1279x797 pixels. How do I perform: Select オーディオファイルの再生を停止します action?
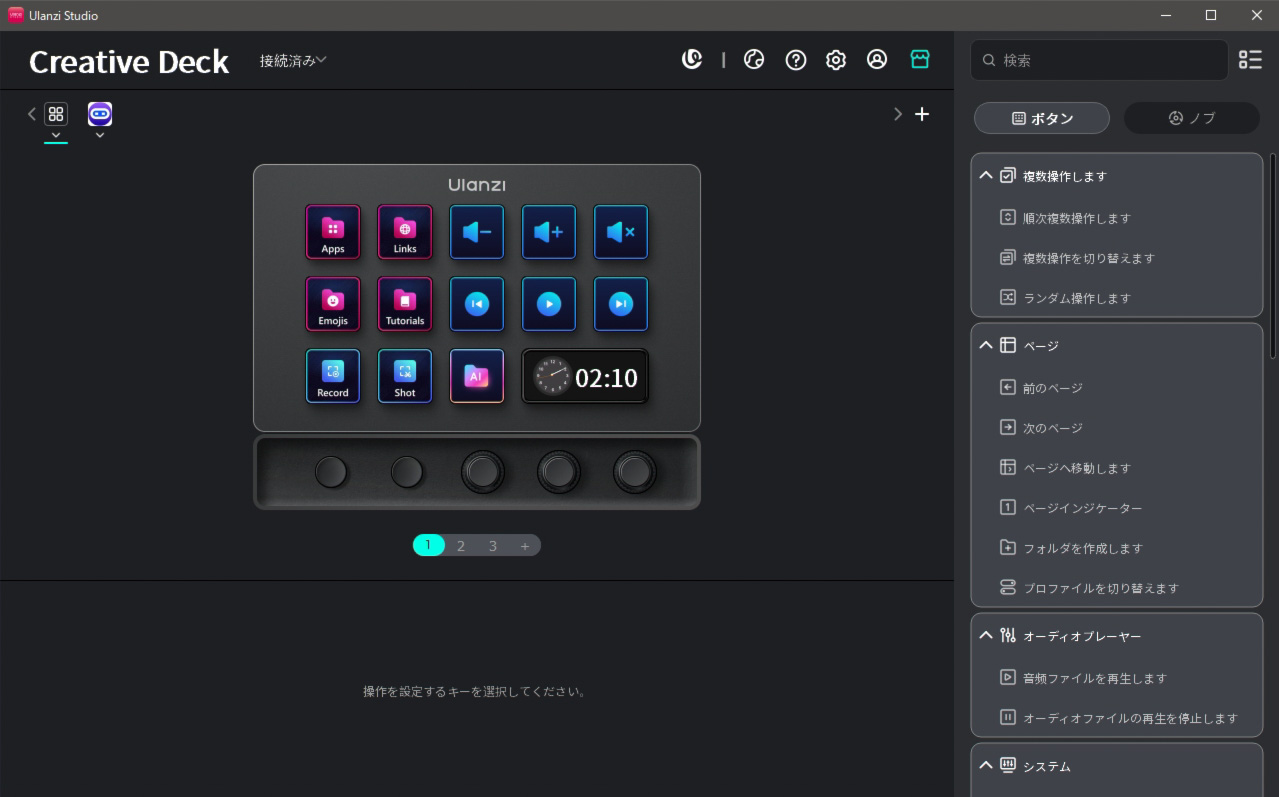coord(1117,718)
